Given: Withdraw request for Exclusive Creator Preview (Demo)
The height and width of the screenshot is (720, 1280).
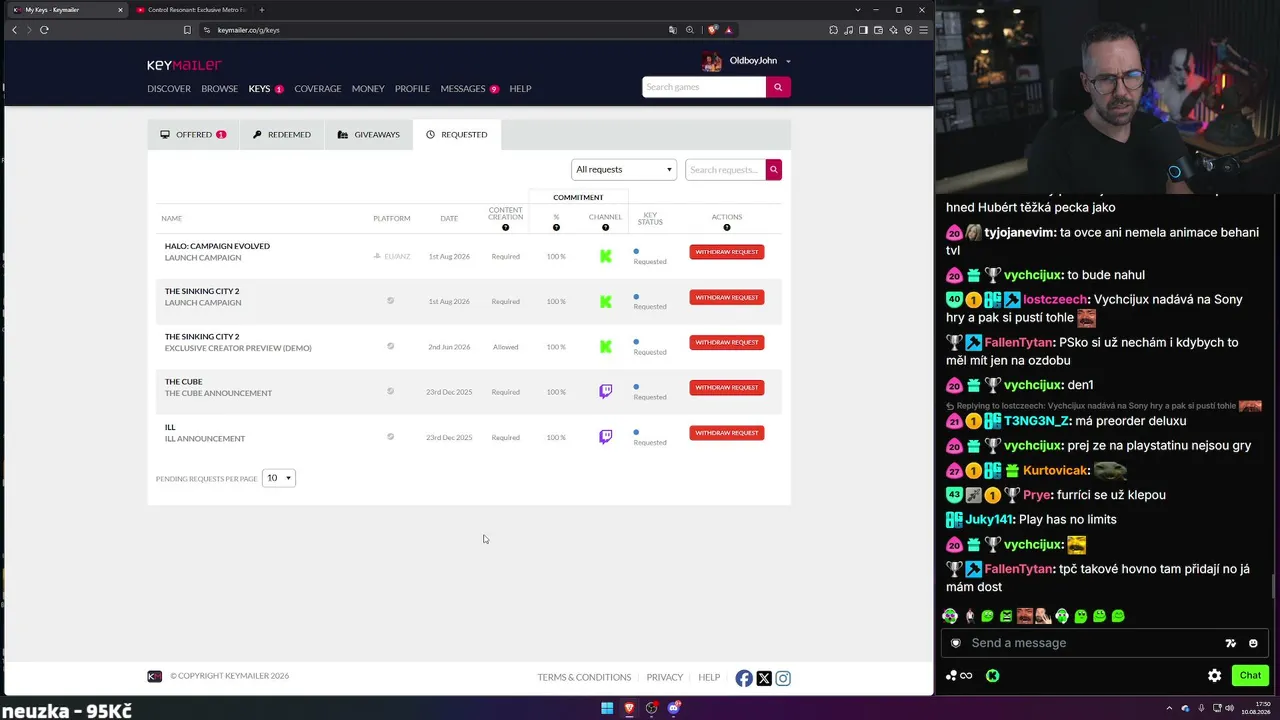Looking at the screenshot, I should click(727, 342).
